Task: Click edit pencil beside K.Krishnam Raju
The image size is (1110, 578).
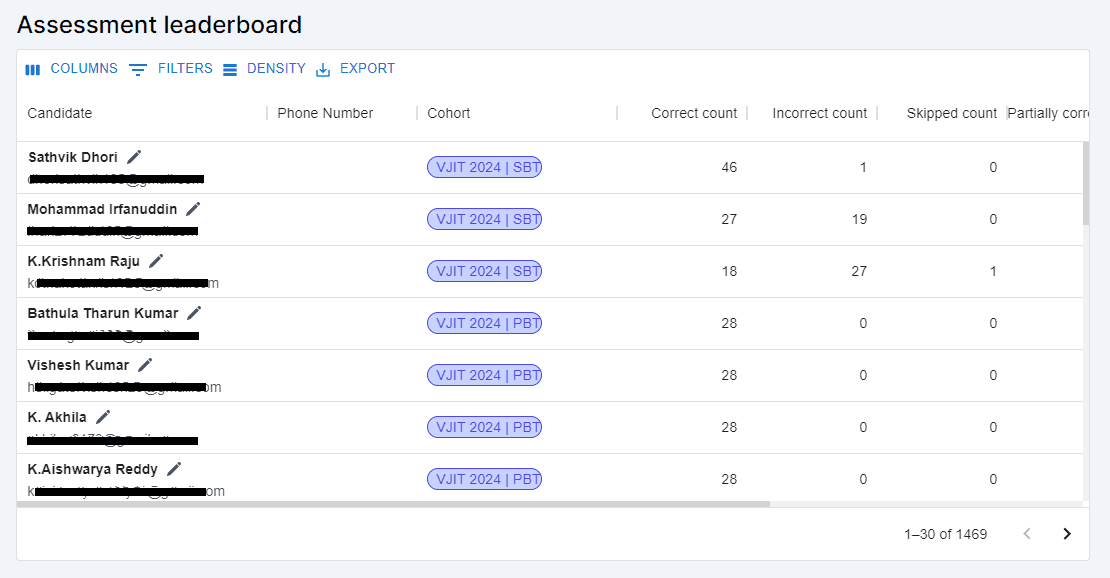Action: point(156,261)
